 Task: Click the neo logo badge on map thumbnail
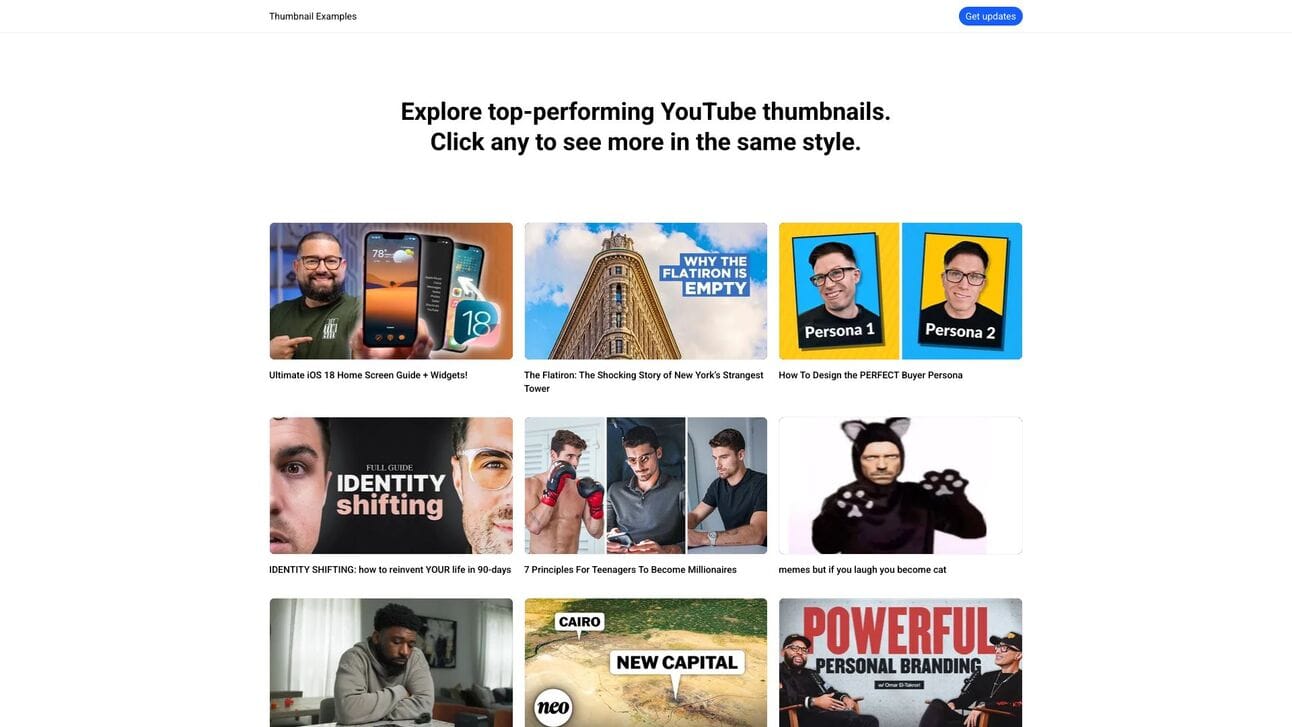[x=553, y=707]
